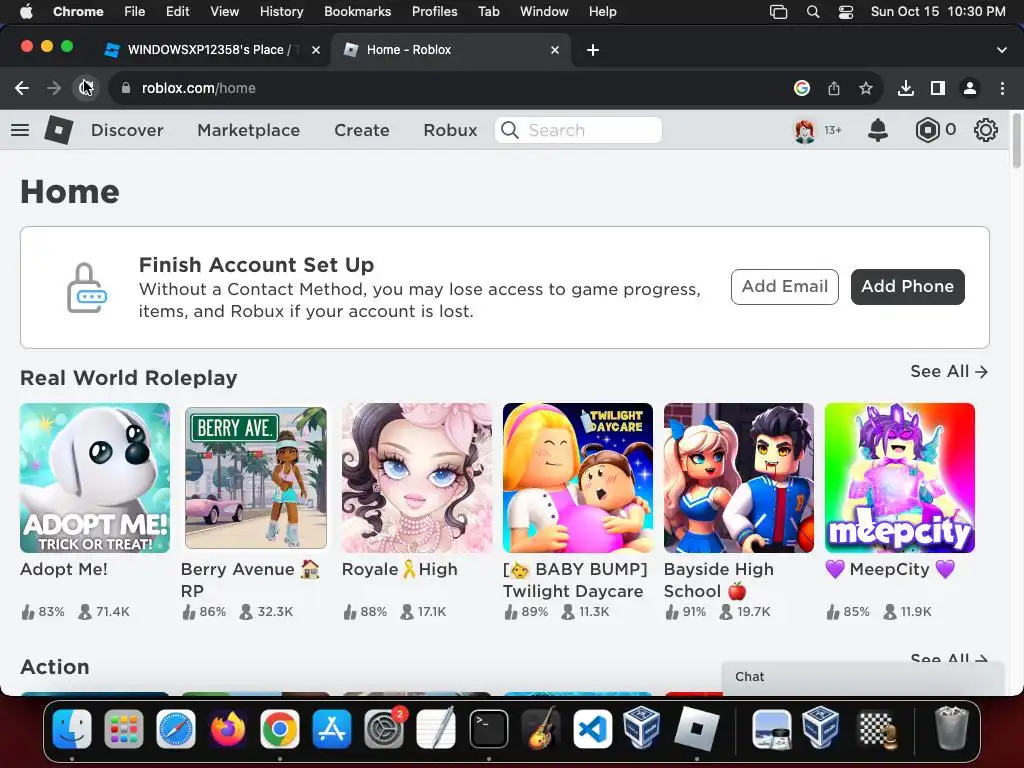Click the Add Phone button
The image size is (1024, 768).
tap(907, 287)
